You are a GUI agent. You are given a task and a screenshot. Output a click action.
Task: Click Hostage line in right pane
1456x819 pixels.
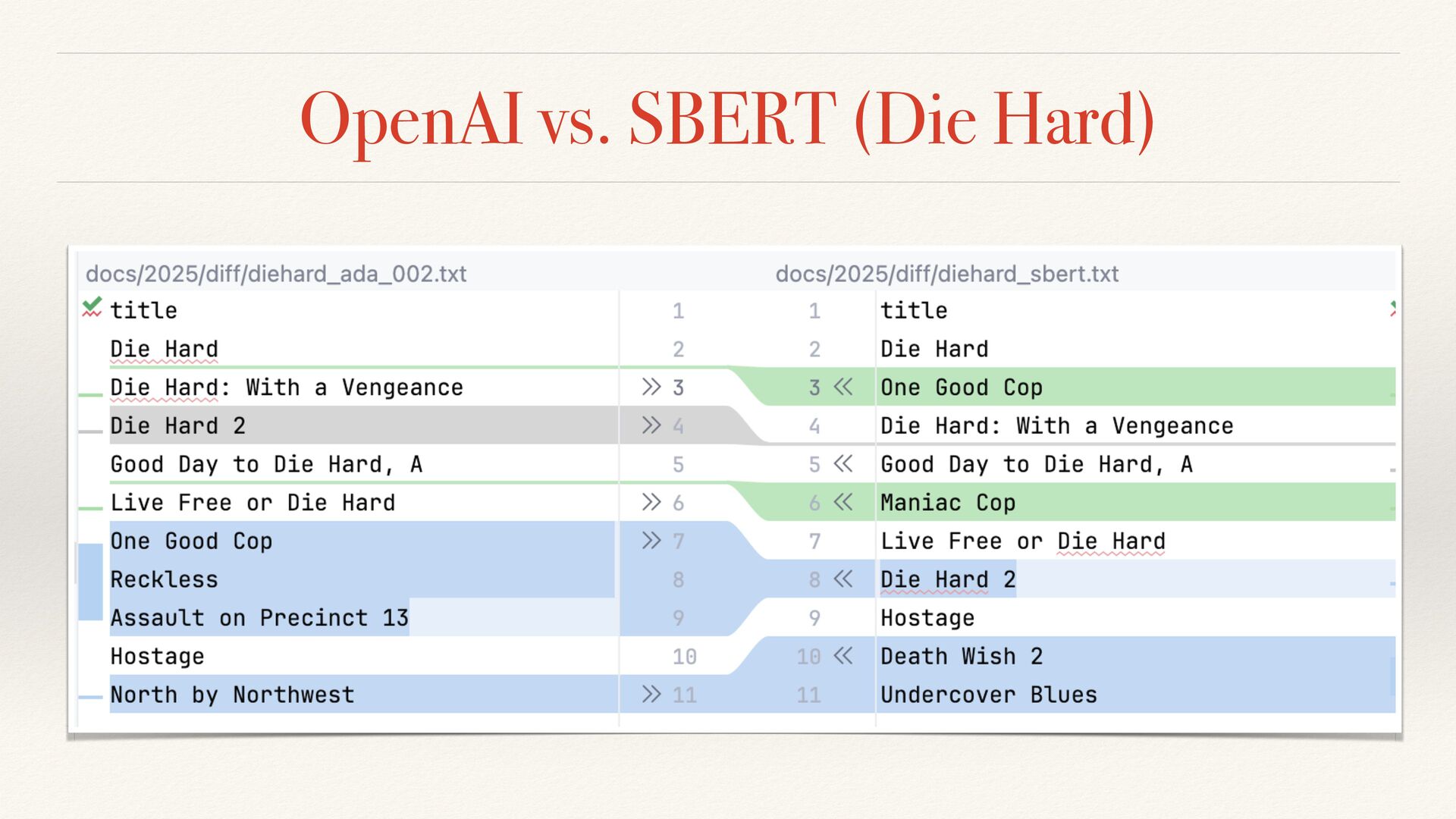click(927, 618)
